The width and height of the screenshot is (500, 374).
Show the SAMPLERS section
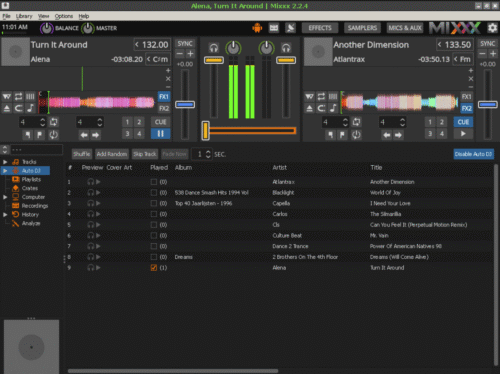[362, 28]
